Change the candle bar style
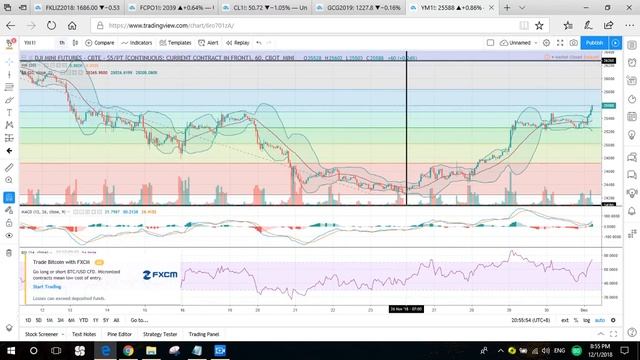 75,43
